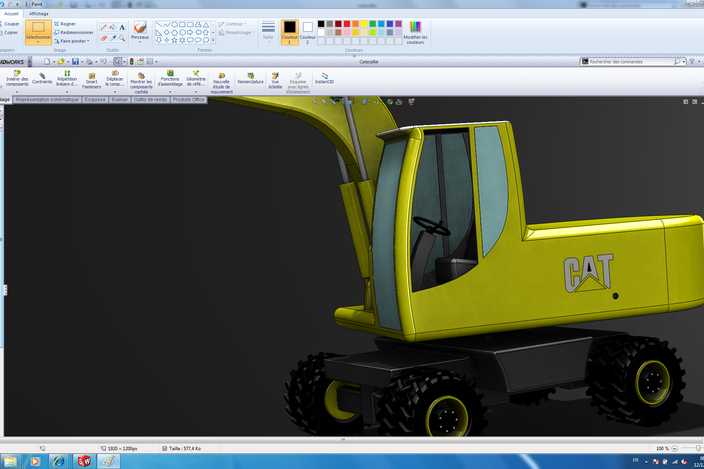Open the Esquisse tab
704x469 pixels.
[95, 100]
